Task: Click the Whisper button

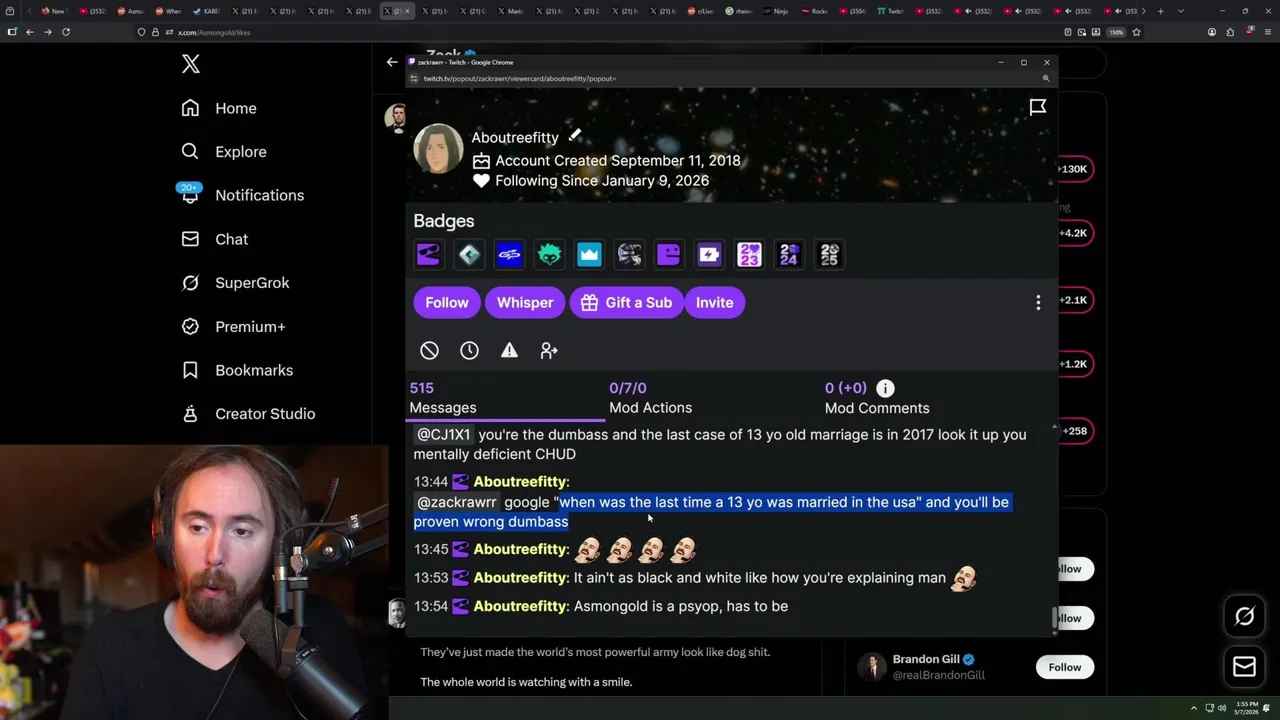Action: click(x=525, y=303)
